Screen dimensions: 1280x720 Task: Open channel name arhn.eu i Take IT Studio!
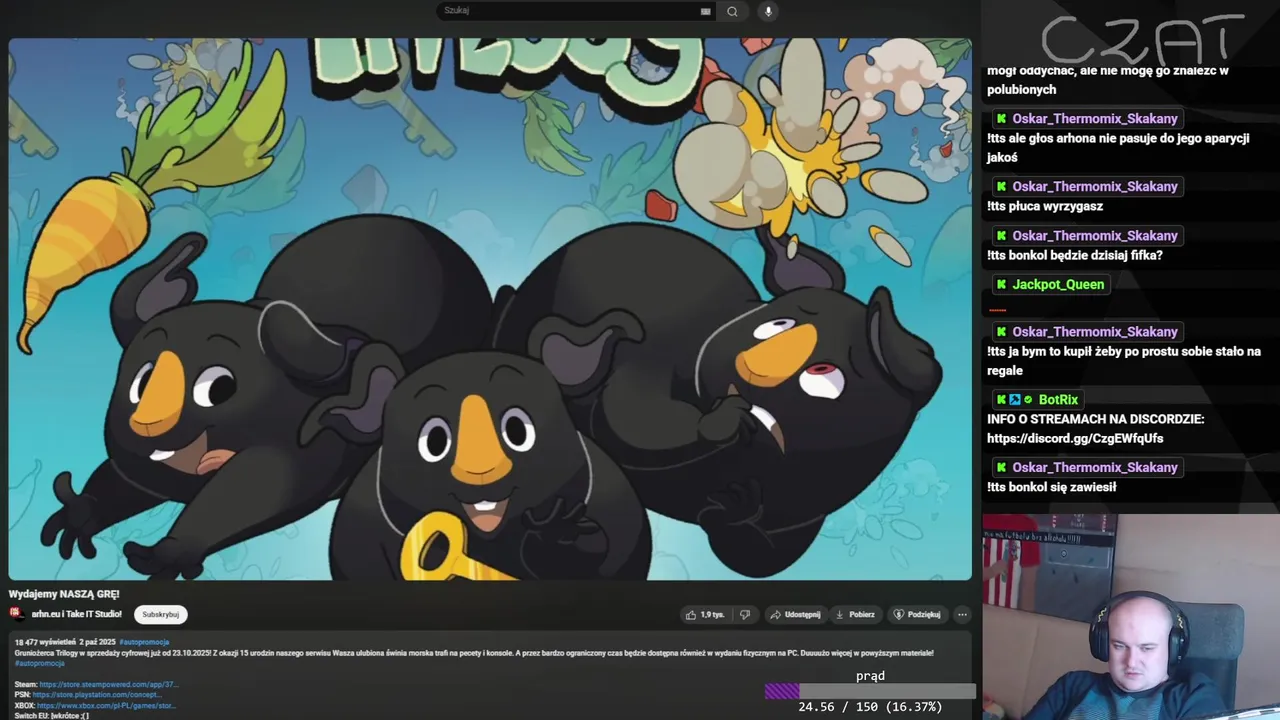tap(76, 614)
